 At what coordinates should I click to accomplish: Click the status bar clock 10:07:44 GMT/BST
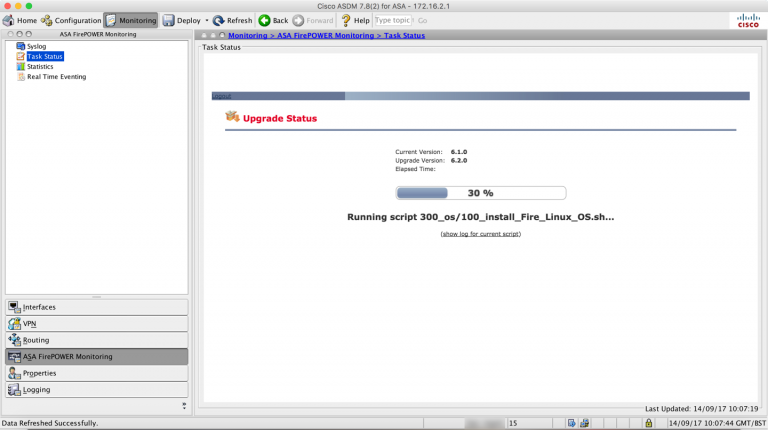[x=717, y=423]
